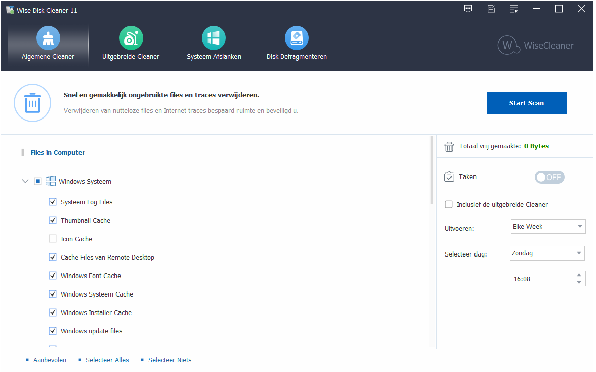Viewport: 596px width, 372px height.
Task: Uncheck Windows Installer Cache
Action: [x=53, y=312]
